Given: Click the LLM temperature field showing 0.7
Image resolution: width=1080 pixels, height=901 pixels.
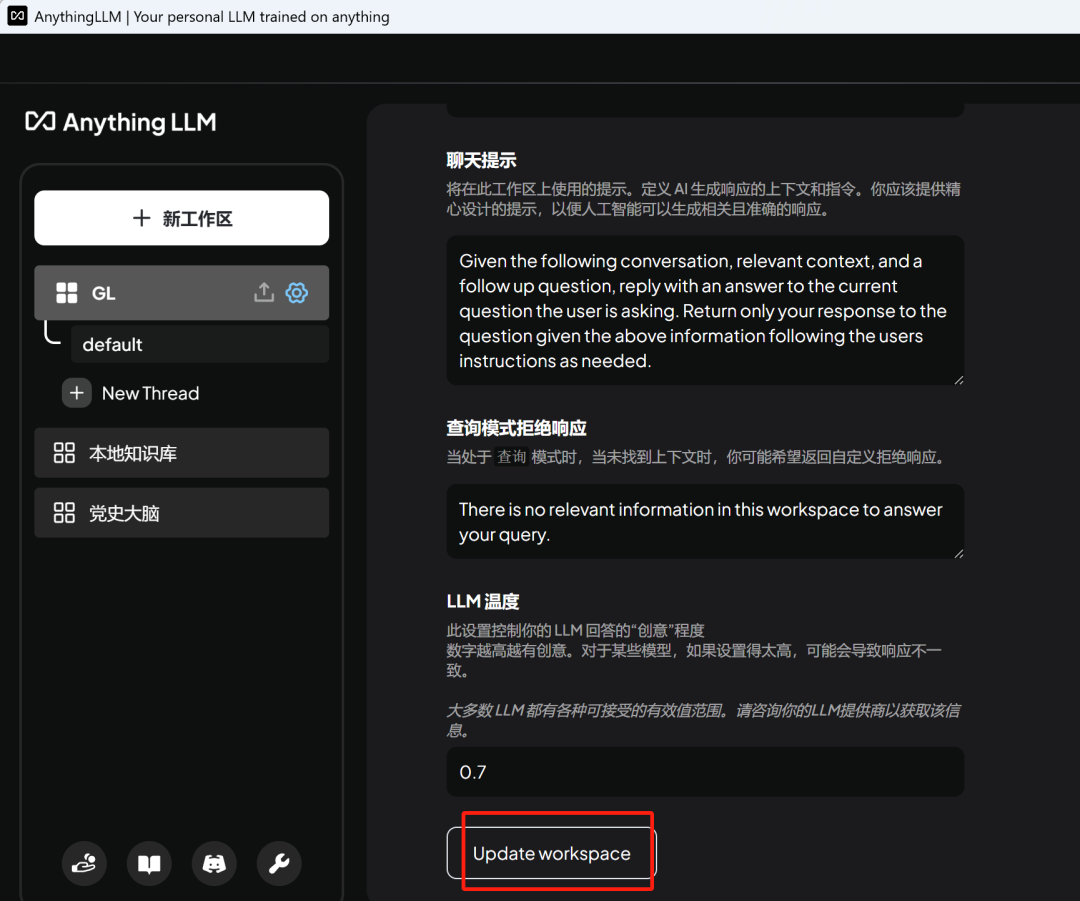Looking at the screenshot, I should [705, 771].
